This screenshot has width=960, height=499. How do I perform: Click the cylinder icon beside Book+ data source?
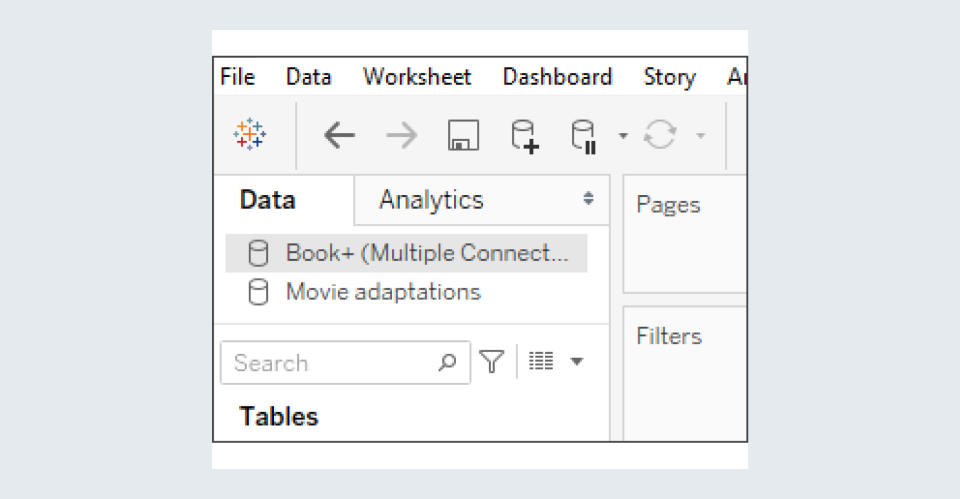258,253
